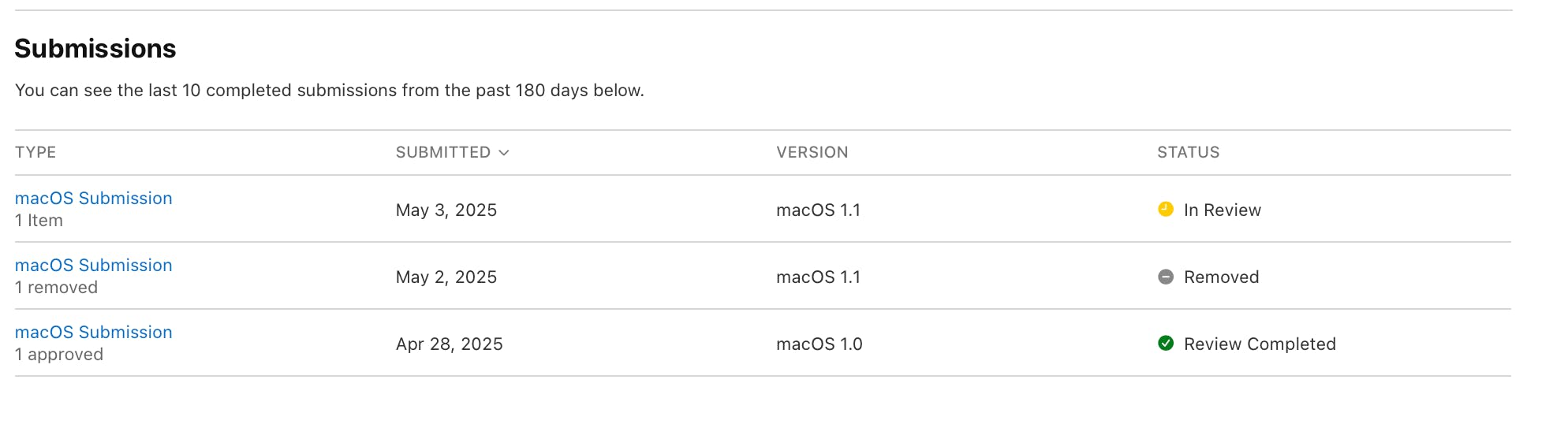The width and height of the screenshot is (1568, 424).
Task: Click the May 3, 2025 date cell
Action: click(x=446, y=210)
